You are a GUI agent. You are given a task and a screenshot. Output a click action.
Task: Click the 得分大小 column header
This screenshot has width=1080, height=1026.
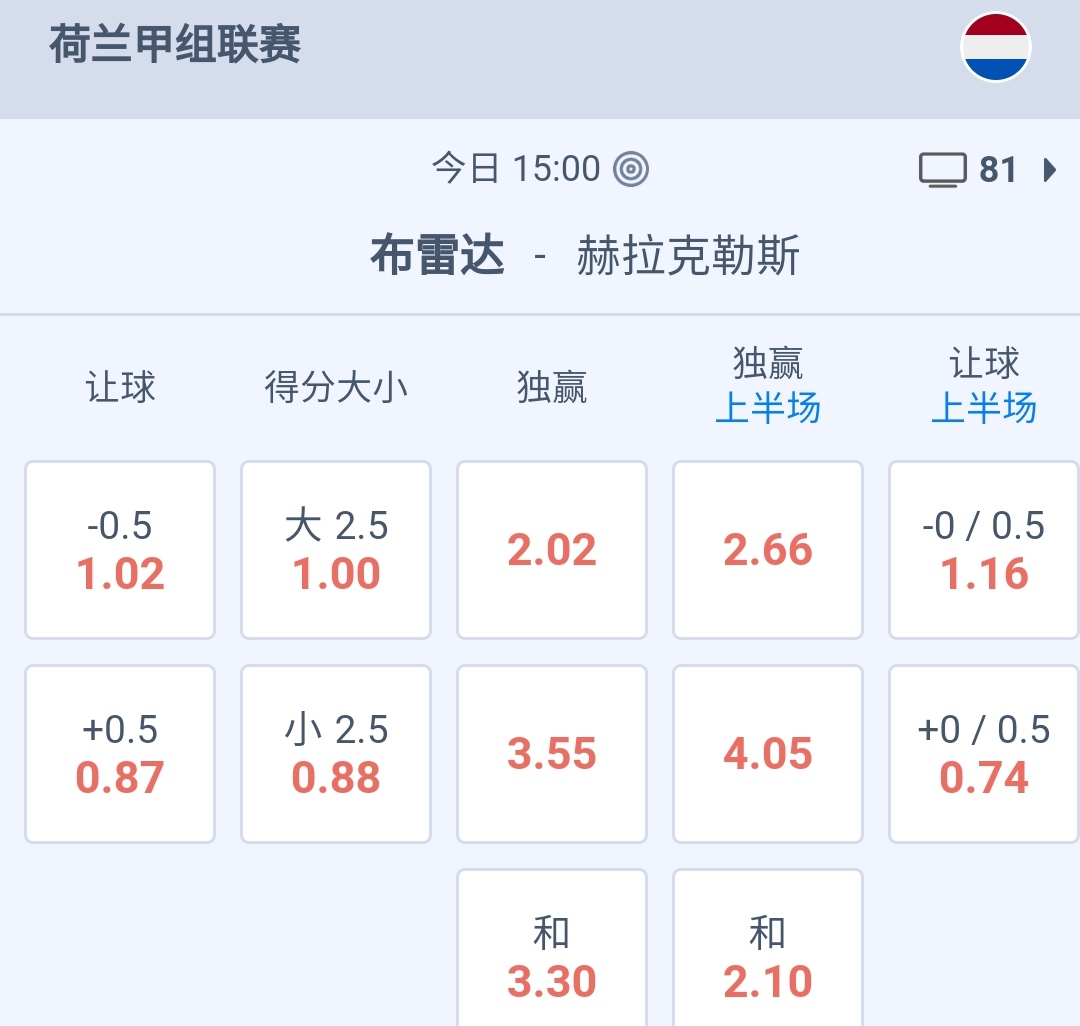pos(336,387)
